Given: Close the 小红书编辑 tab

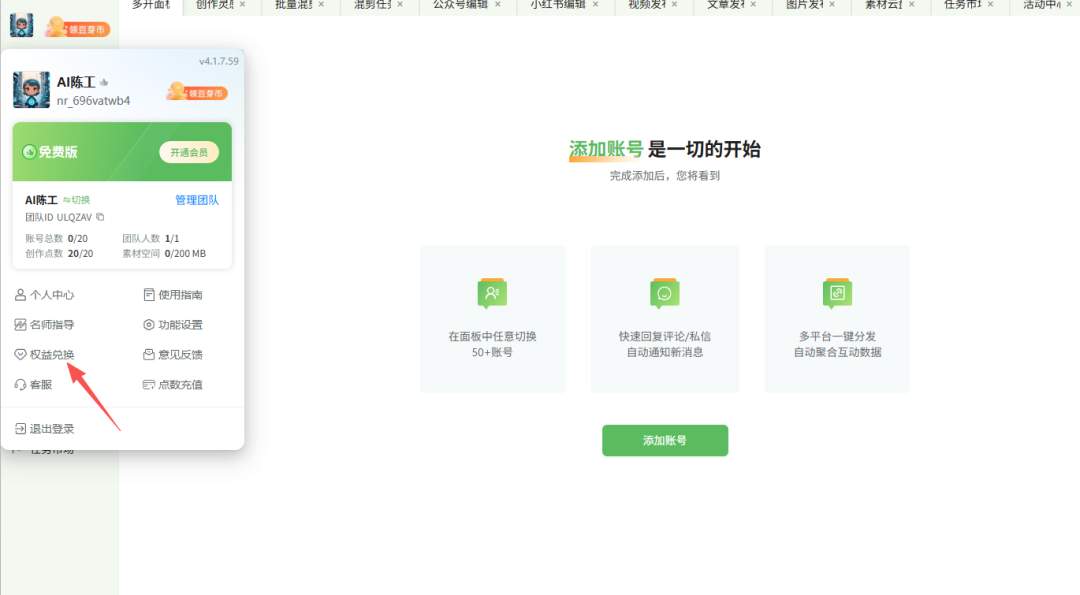Looking at the screenshot, I should (596, 4).
